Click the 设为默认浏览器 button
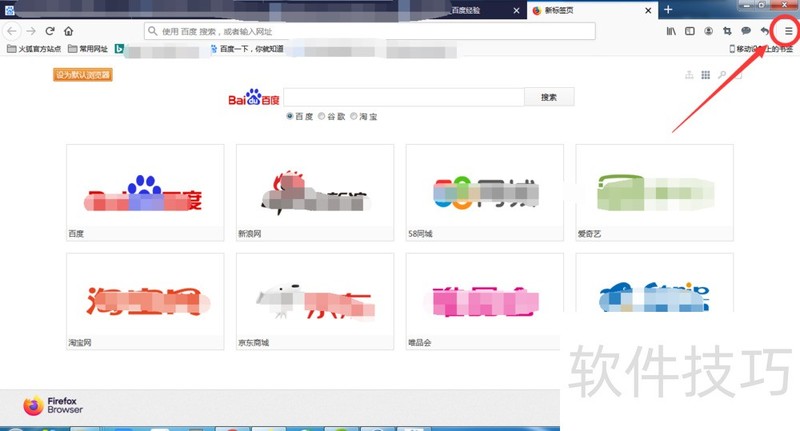Viewport: 800px width, 431px height. (x=82, y=74)
